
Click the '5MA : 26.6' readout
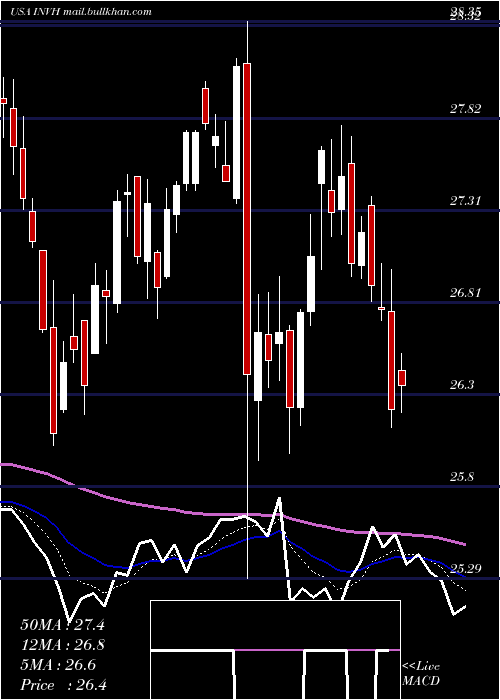click(58, 665)
